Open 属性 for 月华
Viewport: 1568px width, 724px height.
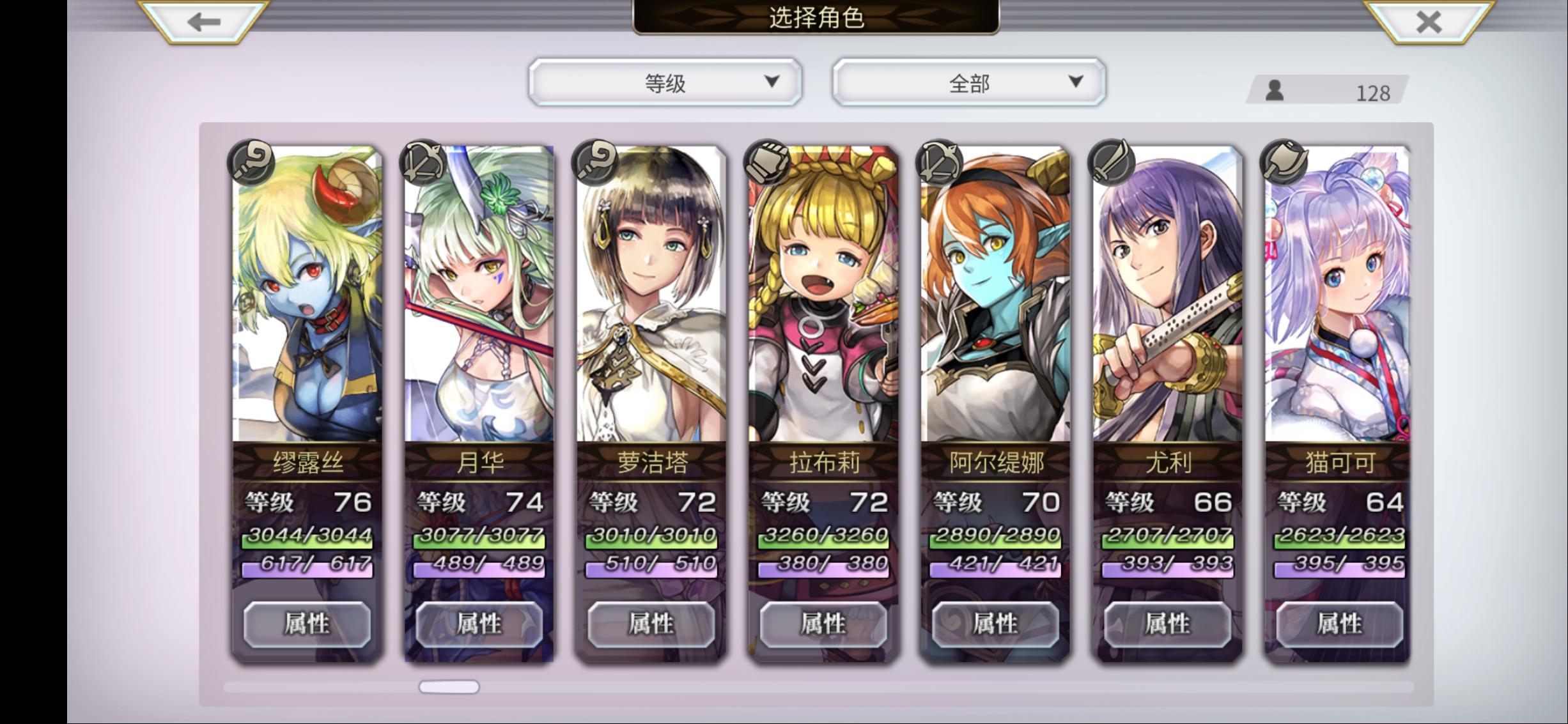pos(479,624)
